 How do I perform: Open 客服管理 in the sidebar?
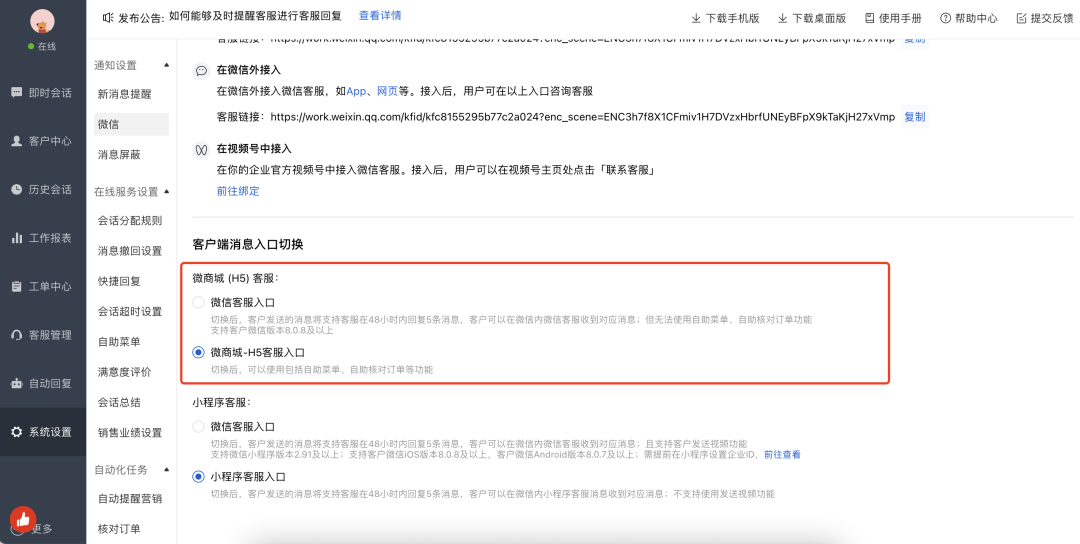tap(43, 335)
